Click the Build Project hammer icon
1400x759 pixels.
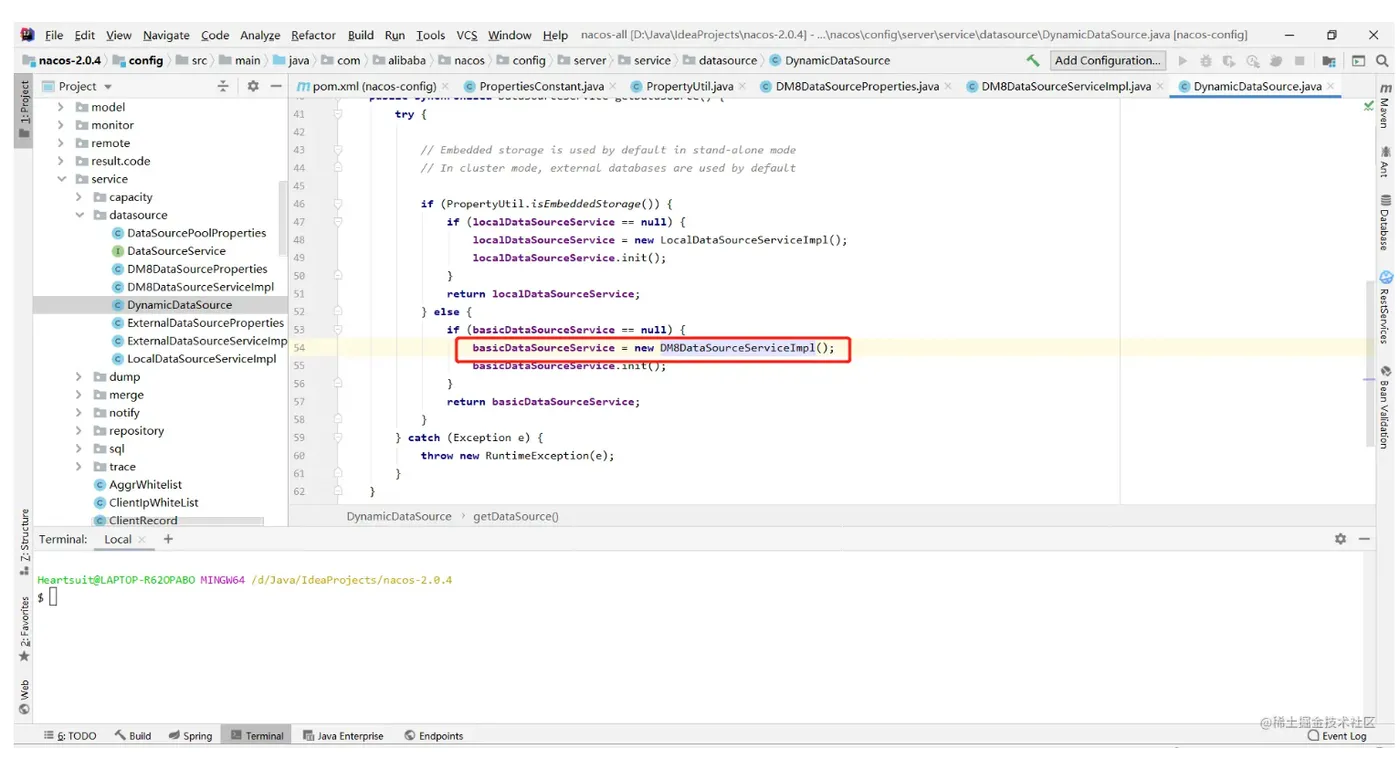tap(1033, 61)
